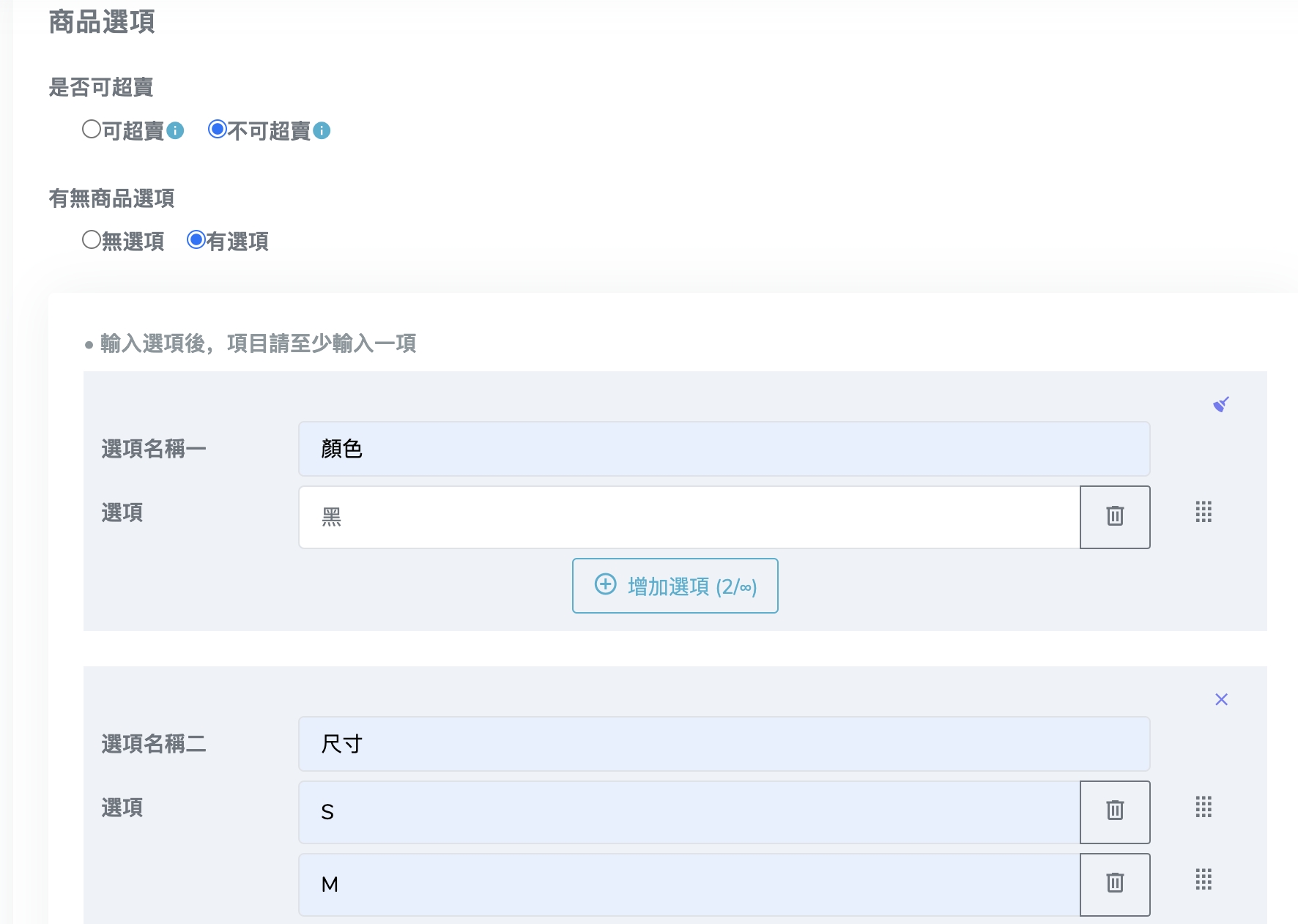Show info tooltip for 可超賣
This screenshot has width=1298, height=924.
(175, 130)
